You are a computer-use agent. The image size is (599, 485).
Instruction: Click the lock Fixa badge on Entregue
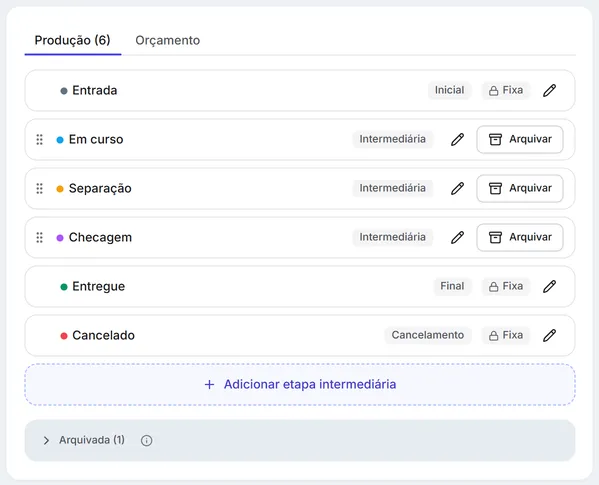(x=506, y=286)
